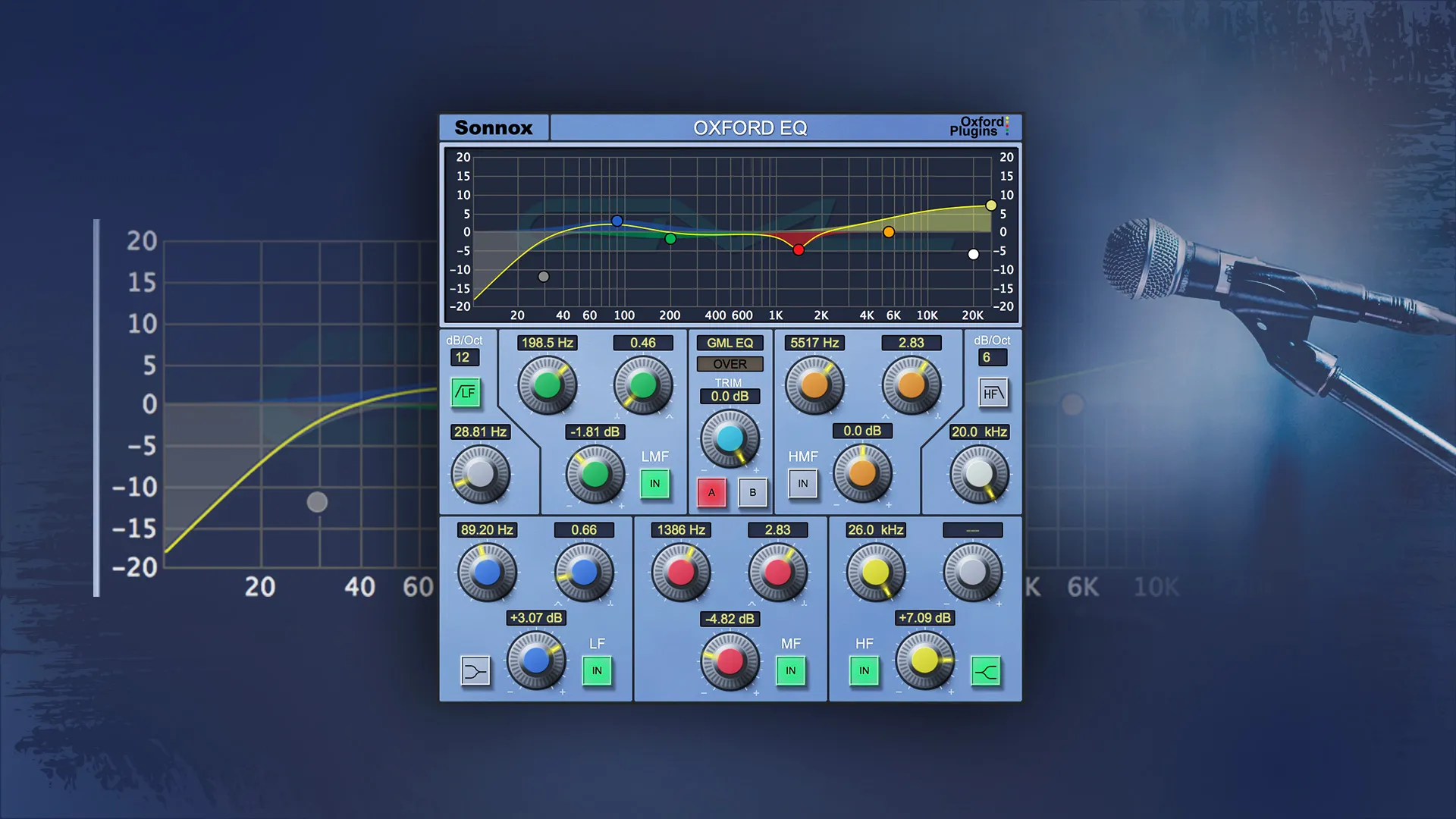
Task: Click the HMF Q value field 2.83
Action: pyautogui.click(x=912, y=344)
